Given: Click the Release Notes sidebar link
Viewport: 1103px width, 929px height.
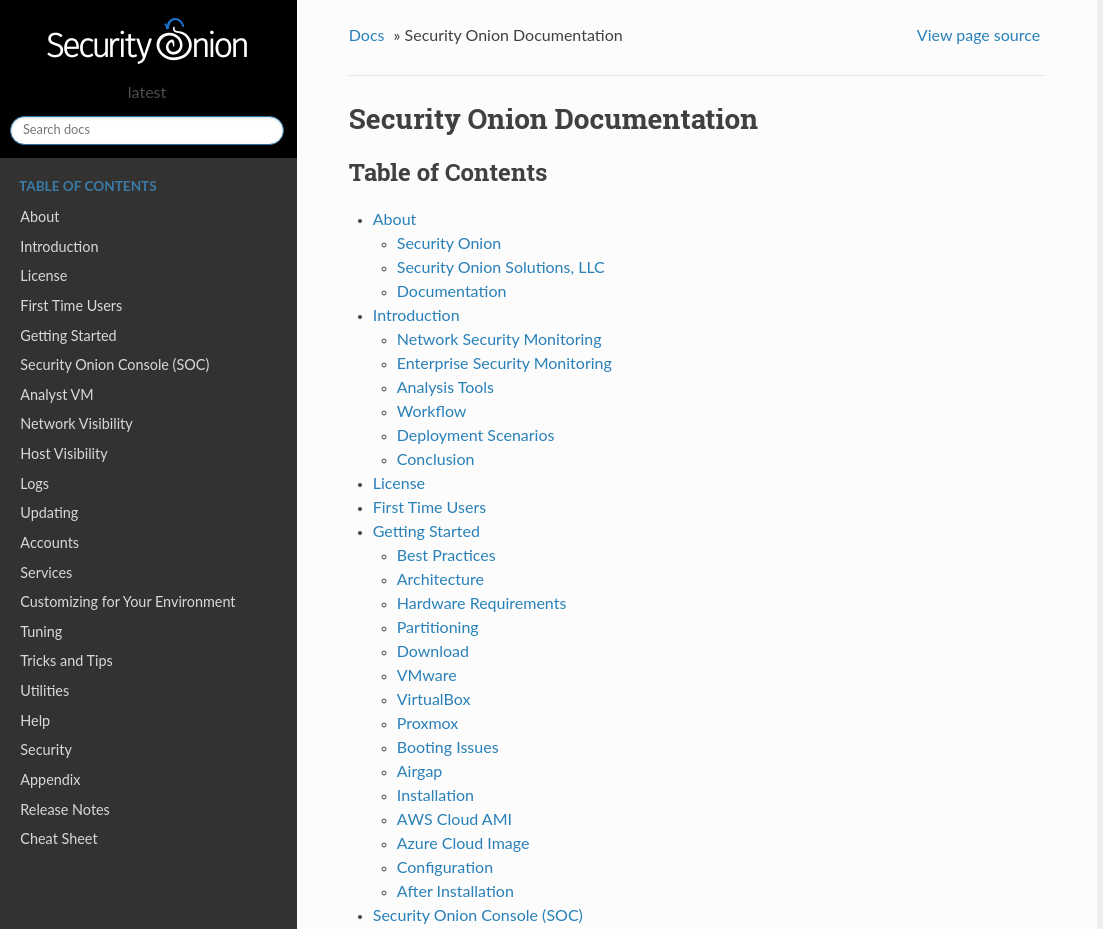Looking at the screenshot, I should point(64,810).
